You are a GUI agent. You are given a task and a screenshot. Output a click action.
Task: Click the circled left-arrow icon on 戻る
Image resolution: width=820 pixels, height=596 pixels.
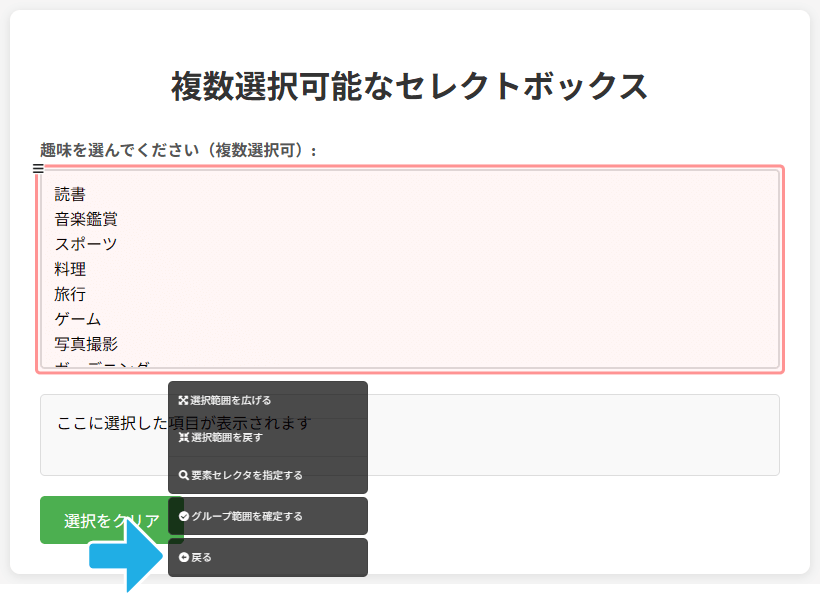pos(183,556)
